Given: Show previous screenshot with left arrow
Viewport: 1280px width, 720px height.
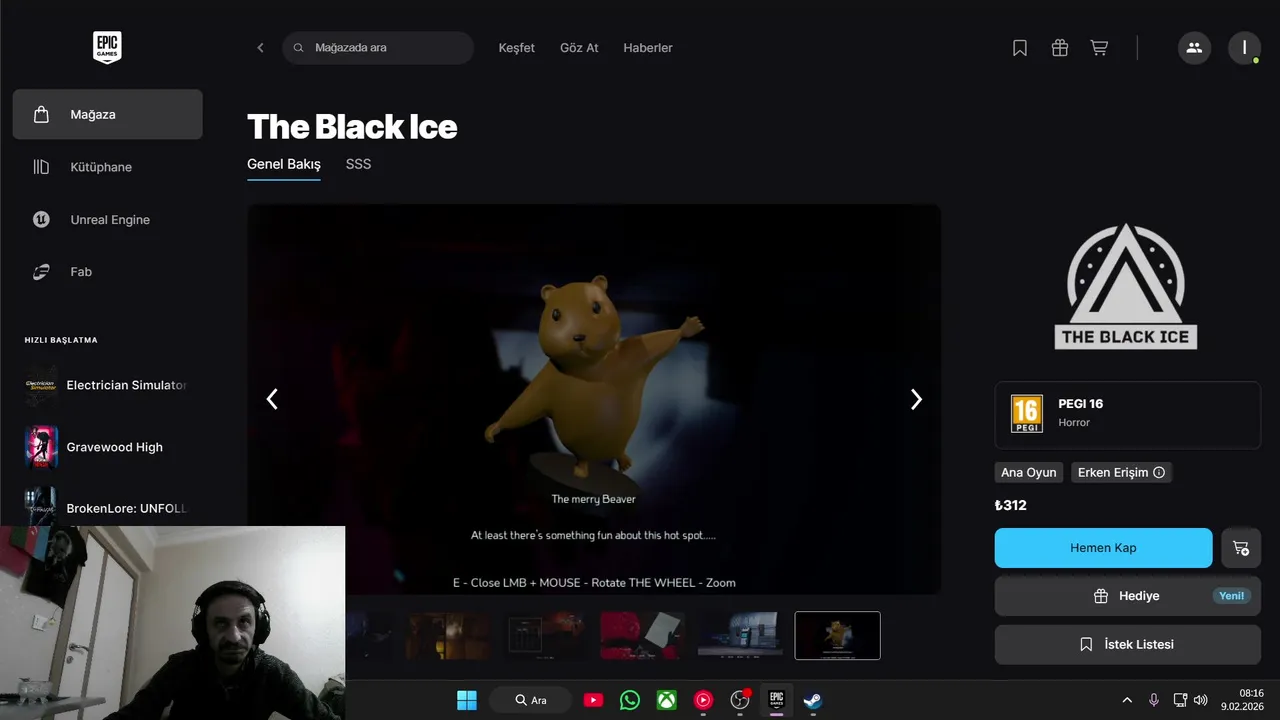Looking at the screenshot, I should [x=272, y=399].
